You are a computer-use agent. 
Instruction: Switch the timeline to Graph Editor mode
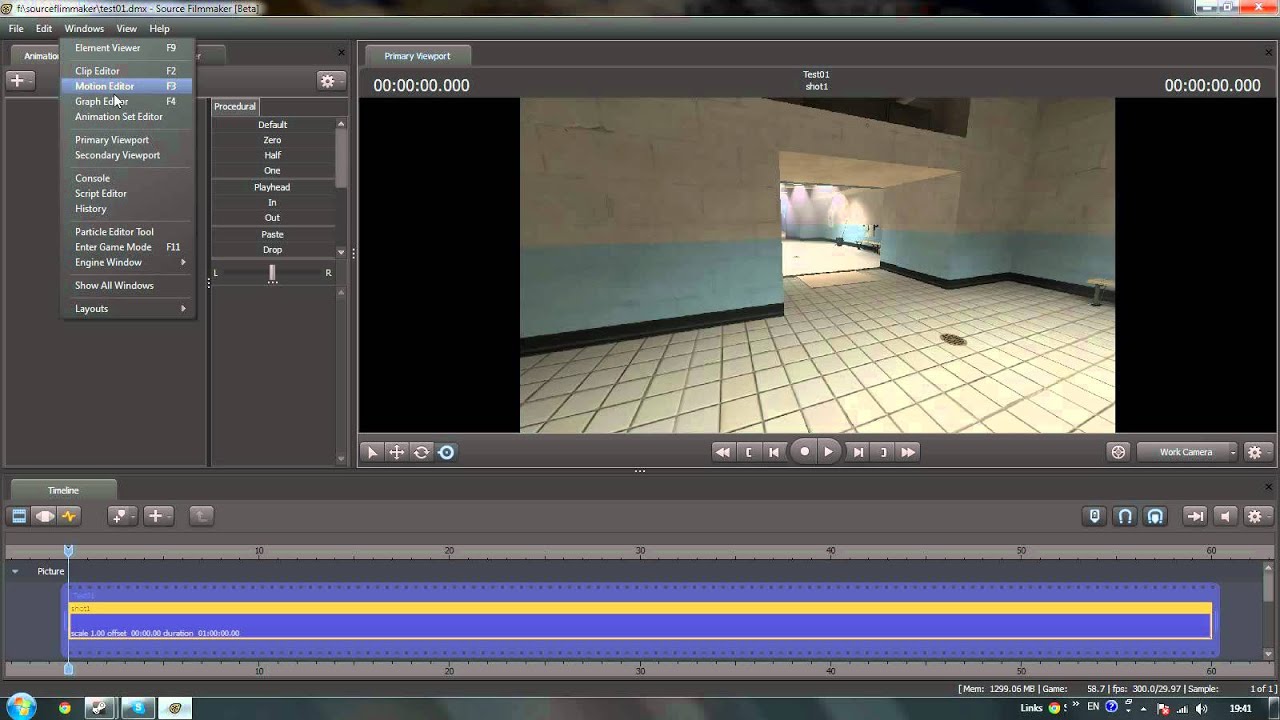69,516
